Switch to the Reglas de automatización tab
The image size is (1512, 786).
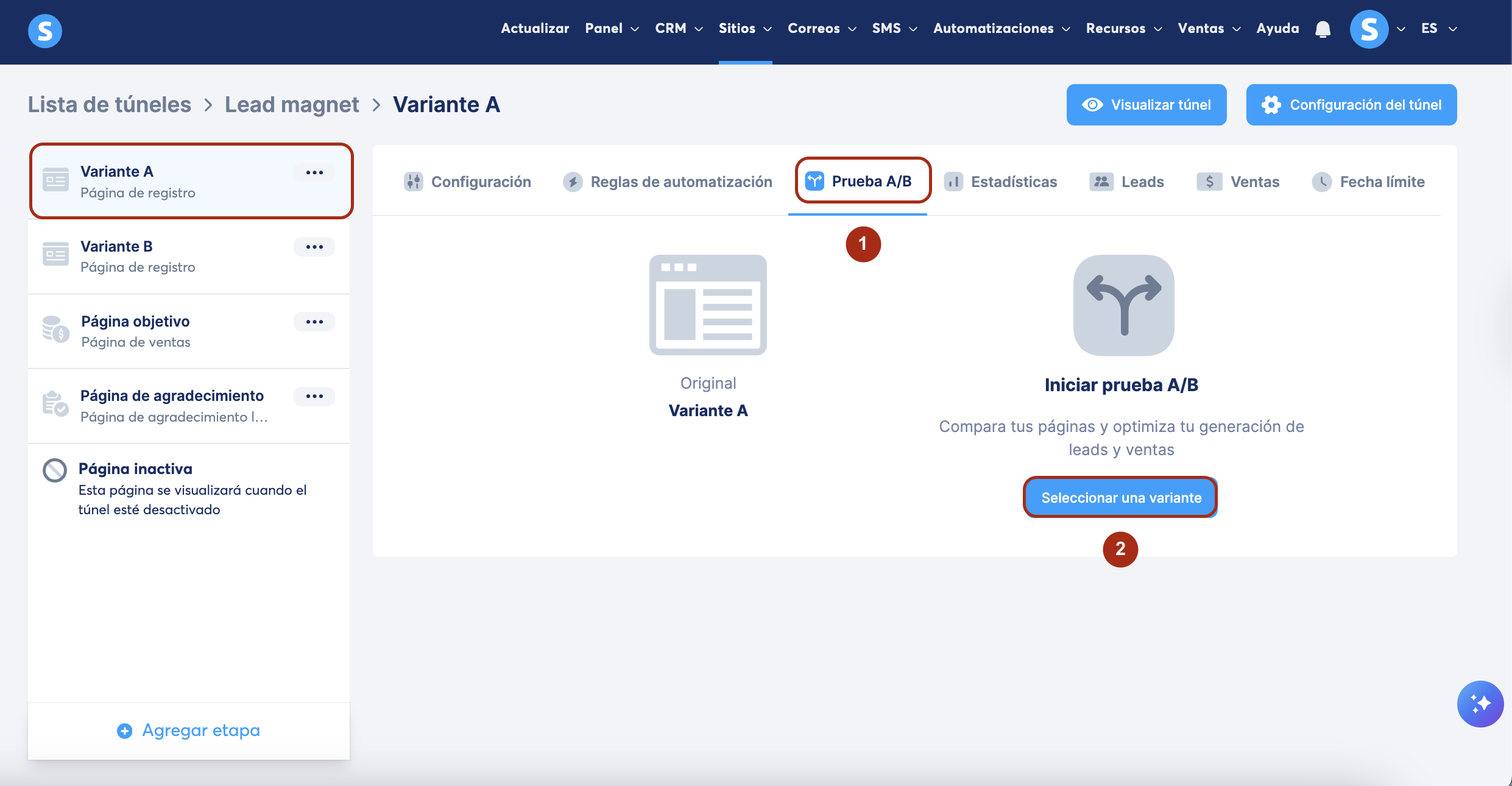(668, 182)
